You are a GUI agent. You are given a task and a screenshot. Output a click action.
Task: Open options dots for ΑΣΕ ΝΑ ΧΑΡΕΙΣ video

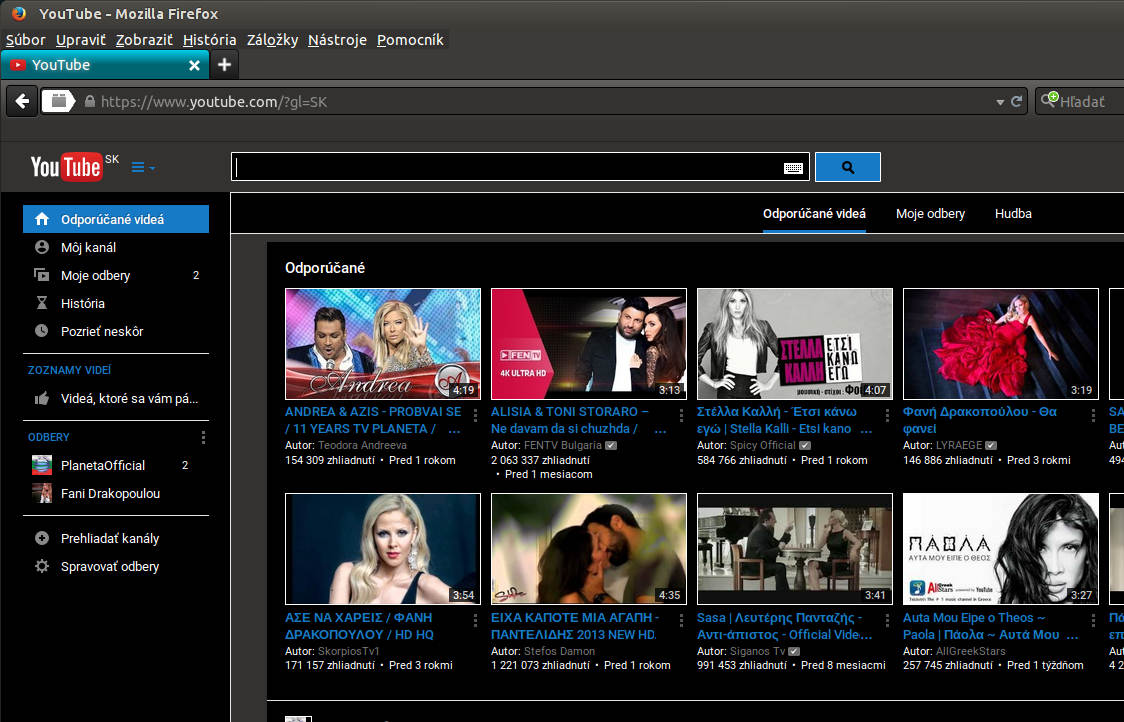[x=475, y=621]
